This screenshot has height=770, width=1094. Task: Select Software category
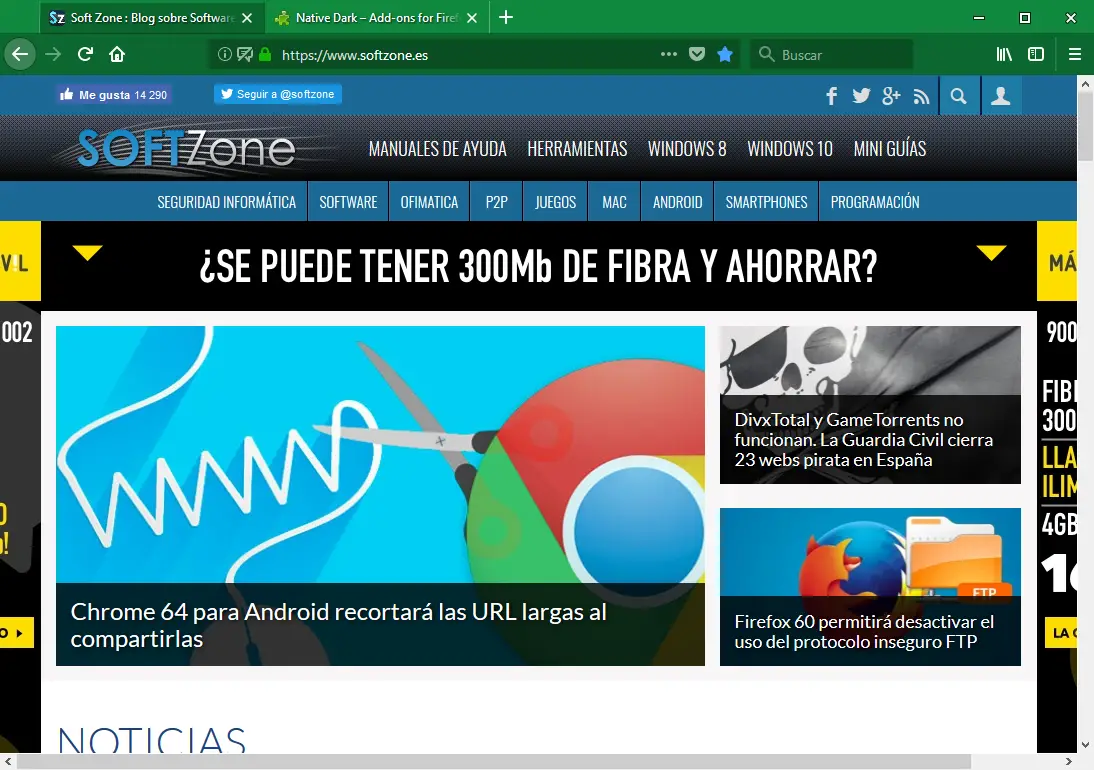click(348, 202)
